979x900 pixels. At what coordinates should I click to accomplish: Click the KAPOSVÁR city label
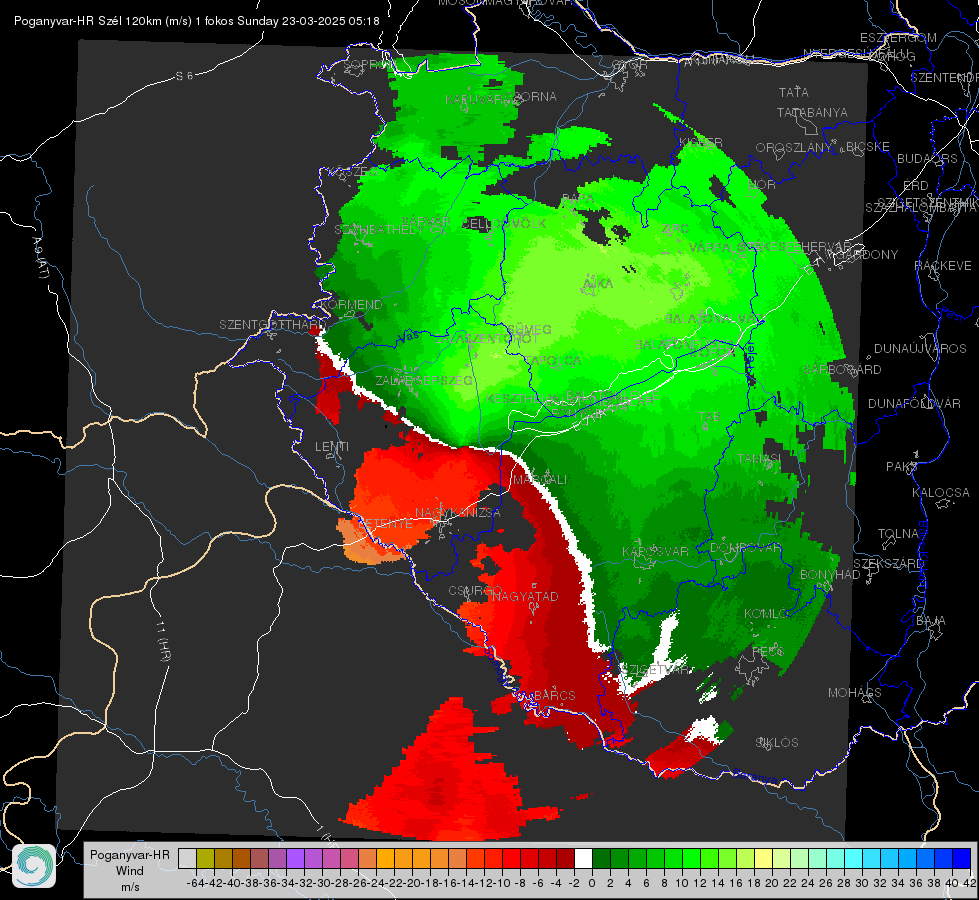click(655, 551)
